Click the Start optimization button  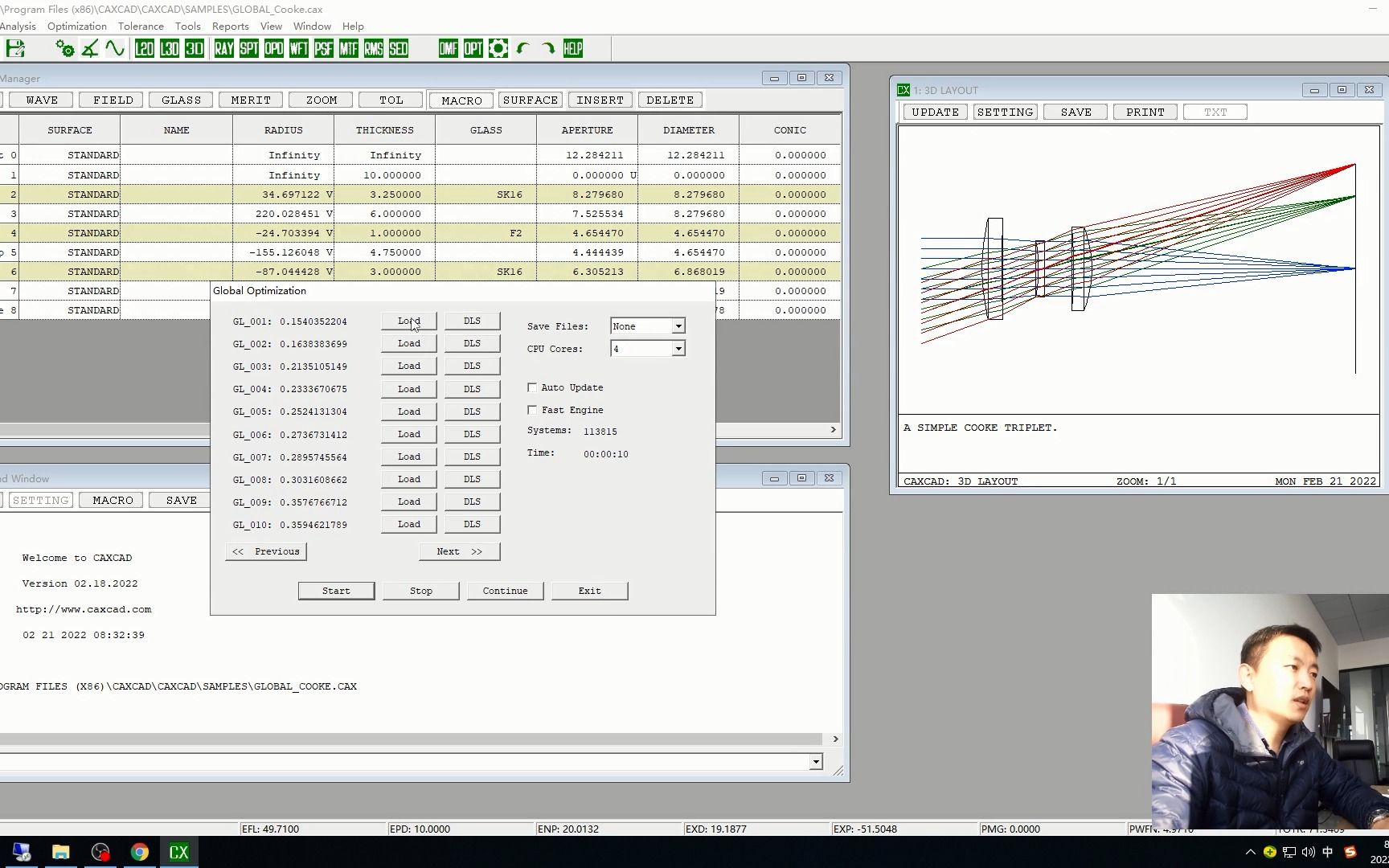point(336,591)
